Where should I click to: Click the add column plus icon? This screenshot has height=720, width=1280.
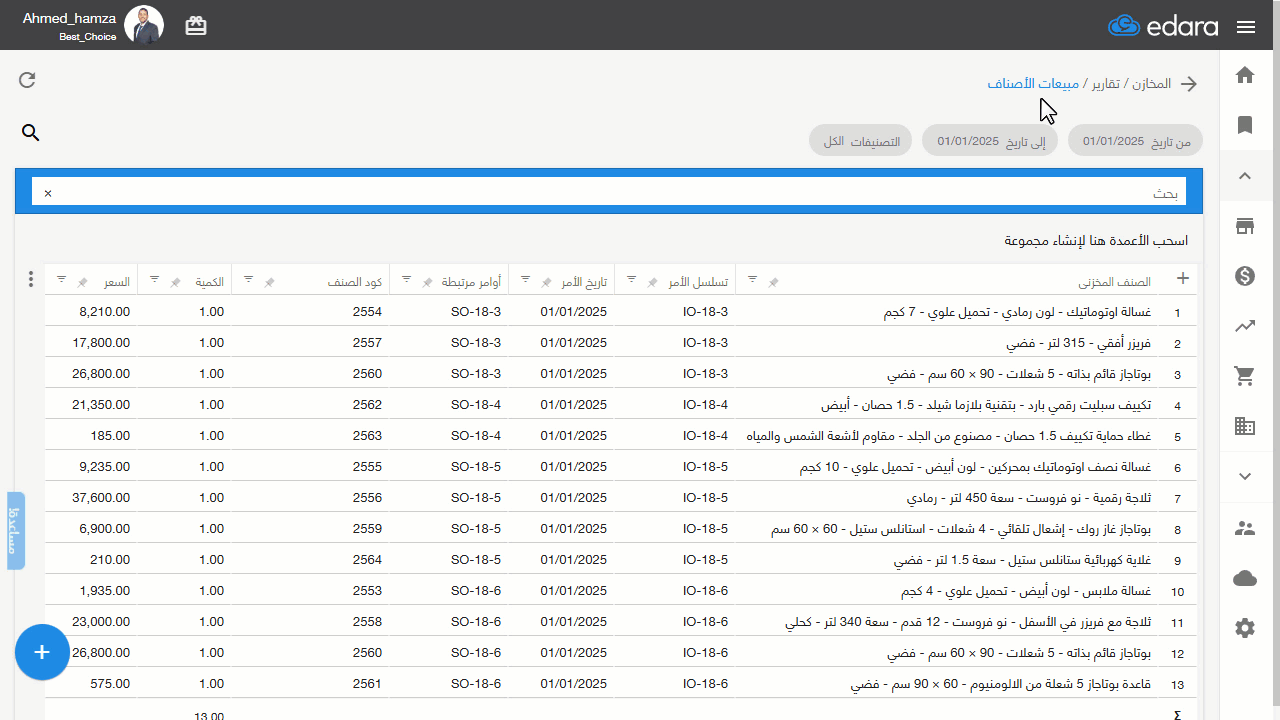(1183, 278)
